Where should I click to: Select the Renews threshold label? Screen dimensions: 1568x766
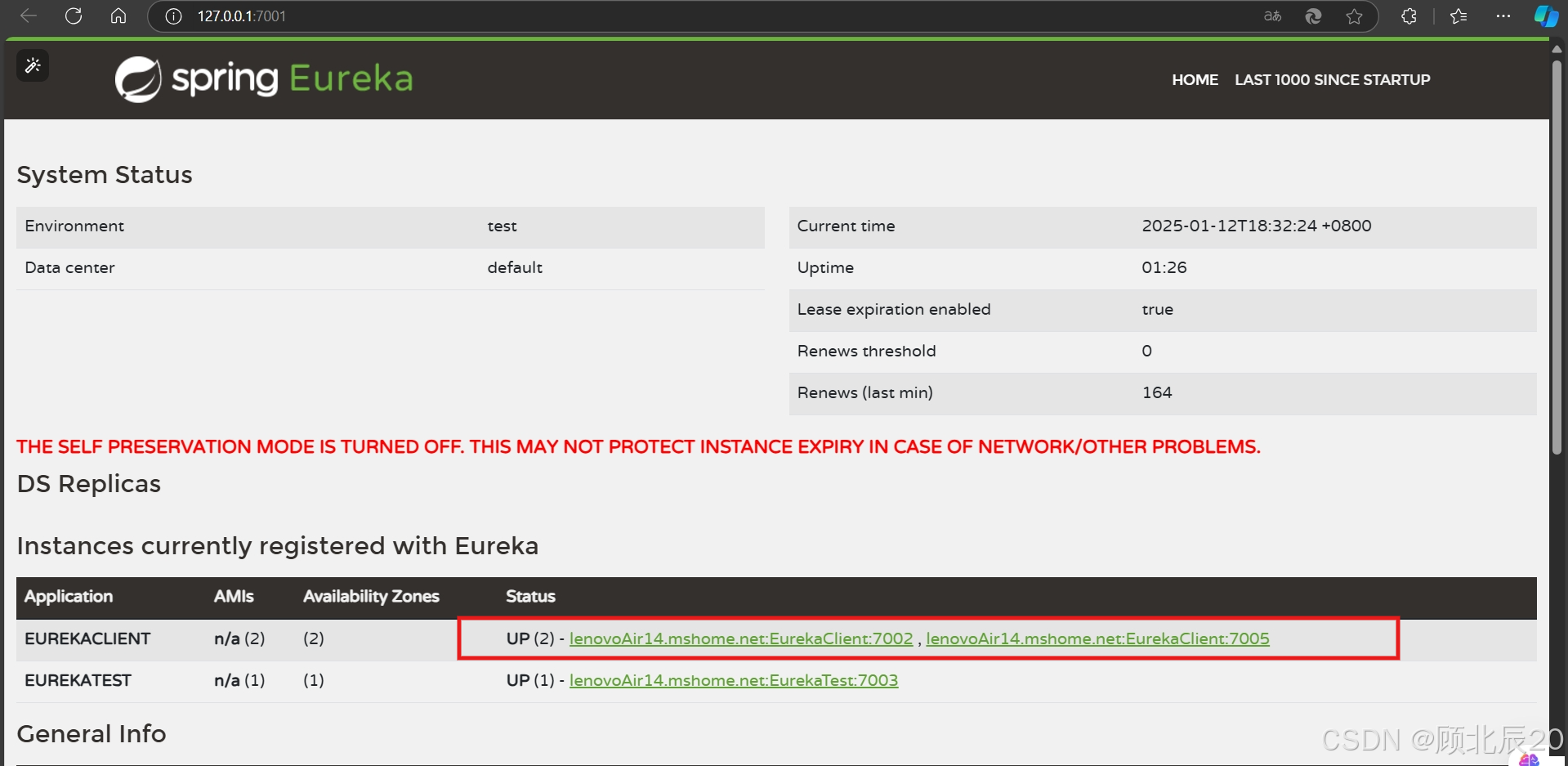pos(866,351)
